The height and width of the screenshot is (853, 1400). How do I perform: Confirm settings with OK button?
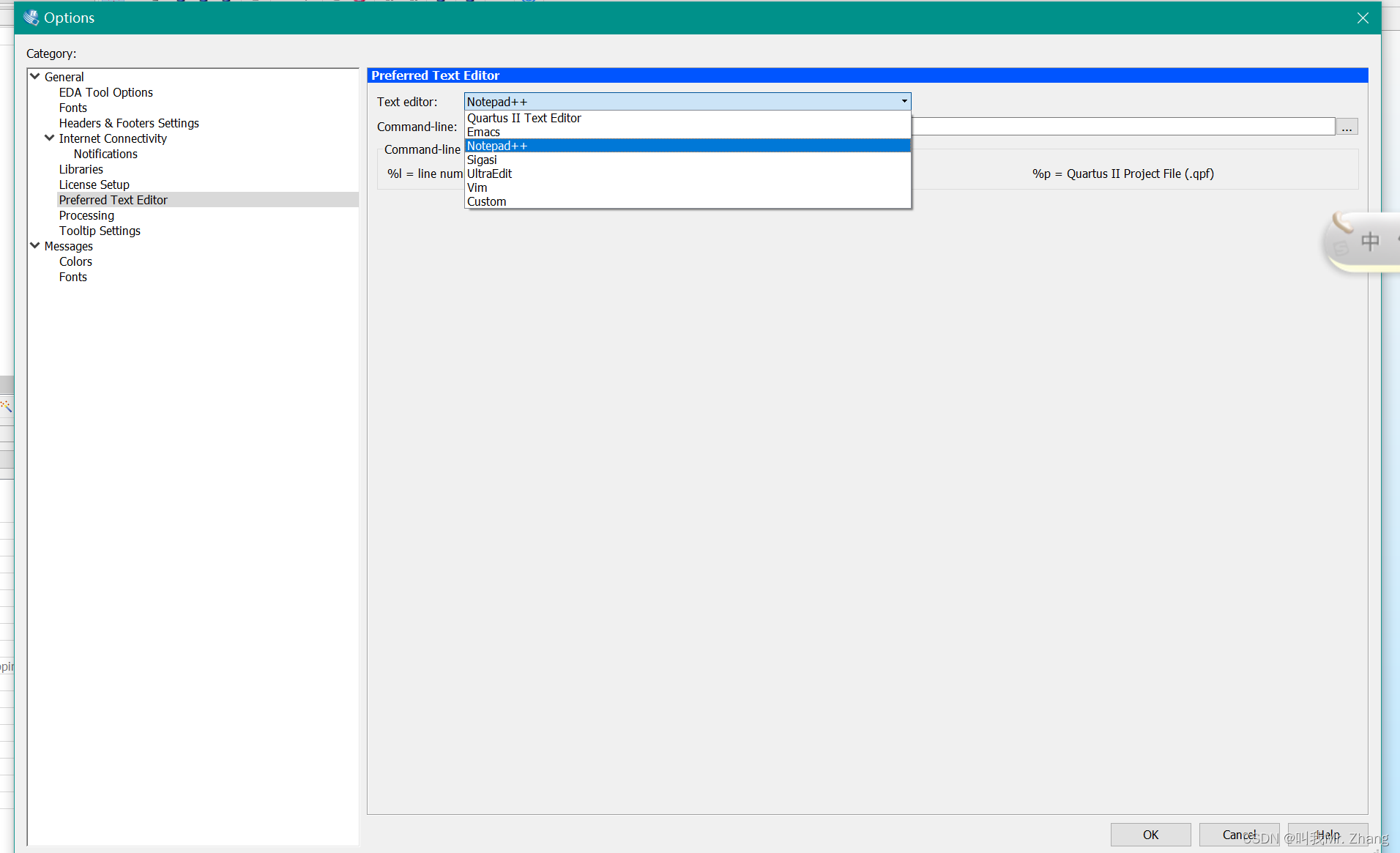tap(1150, 834)
